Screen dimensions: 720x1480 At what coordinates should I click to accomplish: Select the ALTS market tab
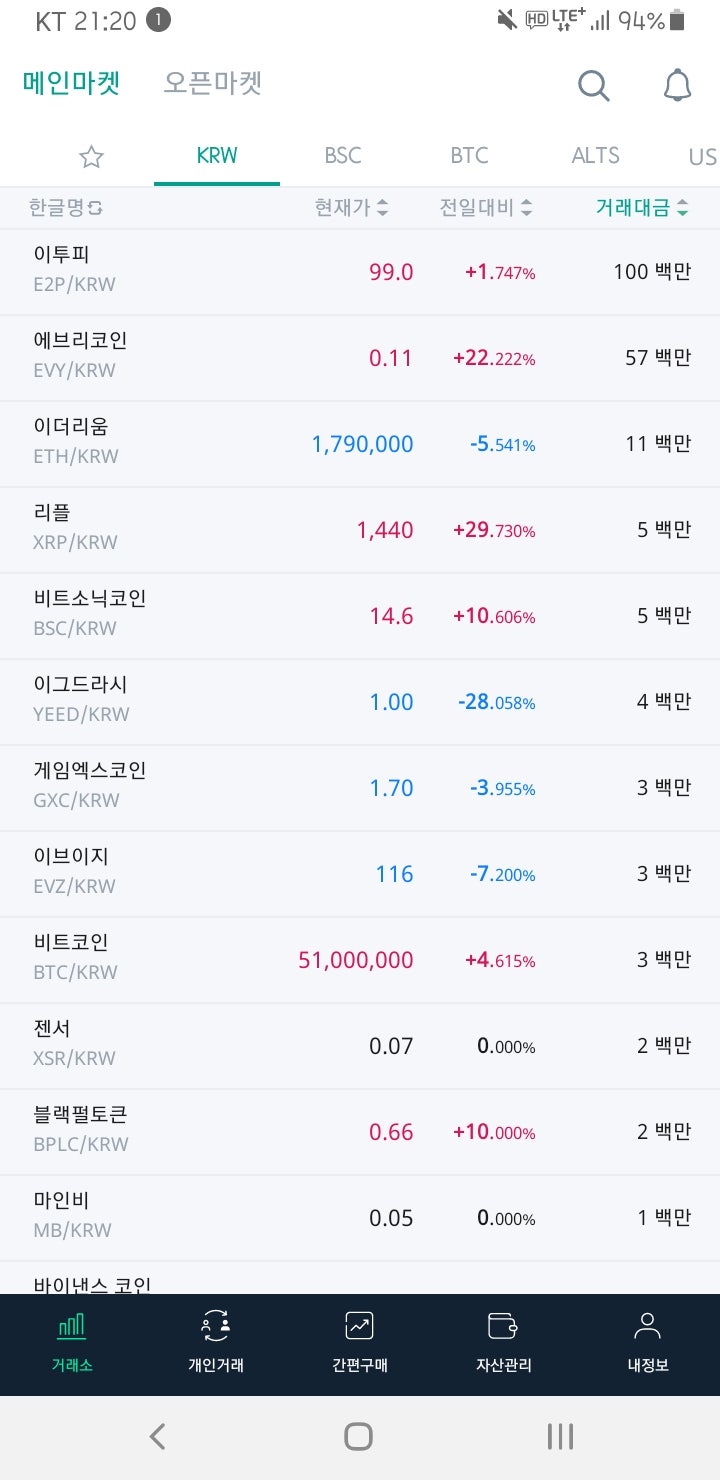(595, 156)
